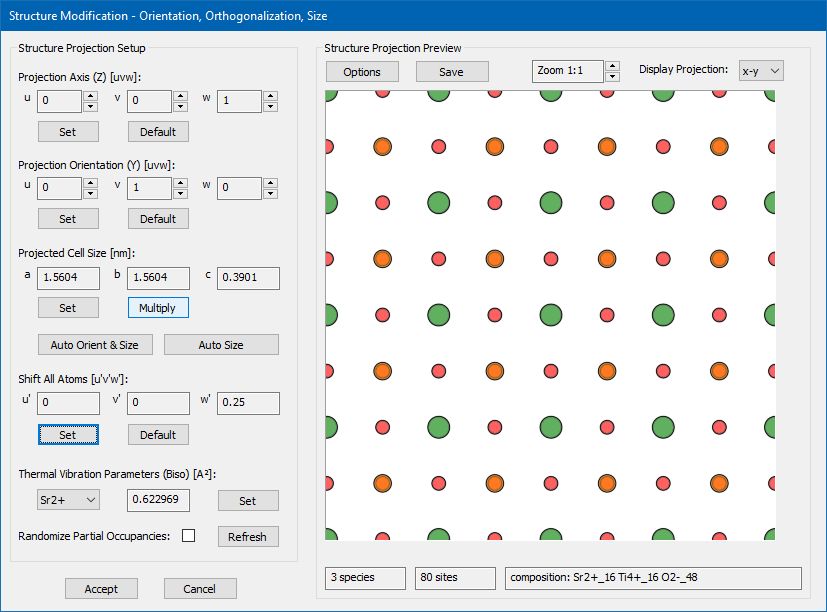This screenshot has width=827, height=612.
Task: Click Auto Size
Action: click(x=221, y=343)
